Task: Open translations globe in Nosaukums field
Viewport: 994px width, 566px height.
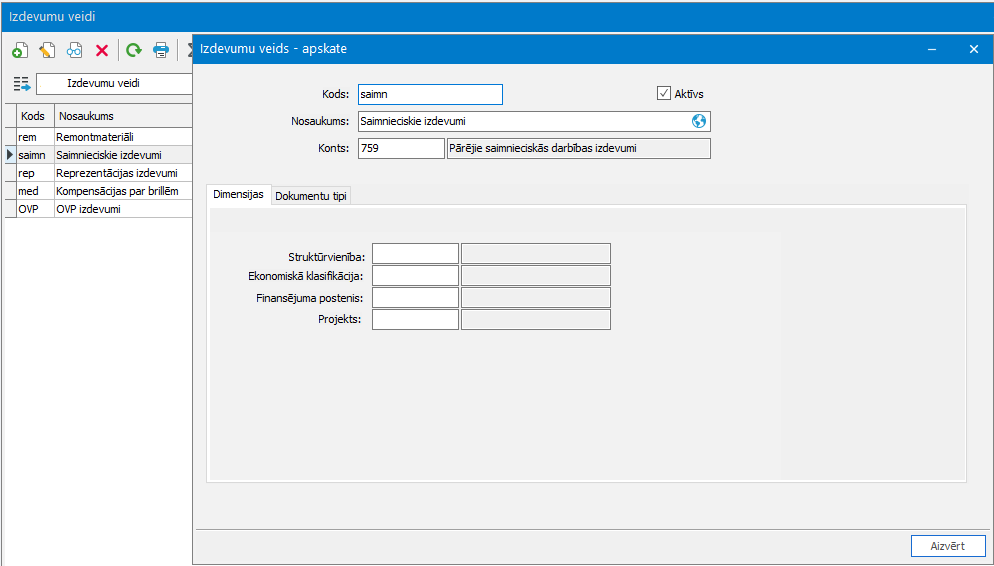Action: tap(699, 121)
